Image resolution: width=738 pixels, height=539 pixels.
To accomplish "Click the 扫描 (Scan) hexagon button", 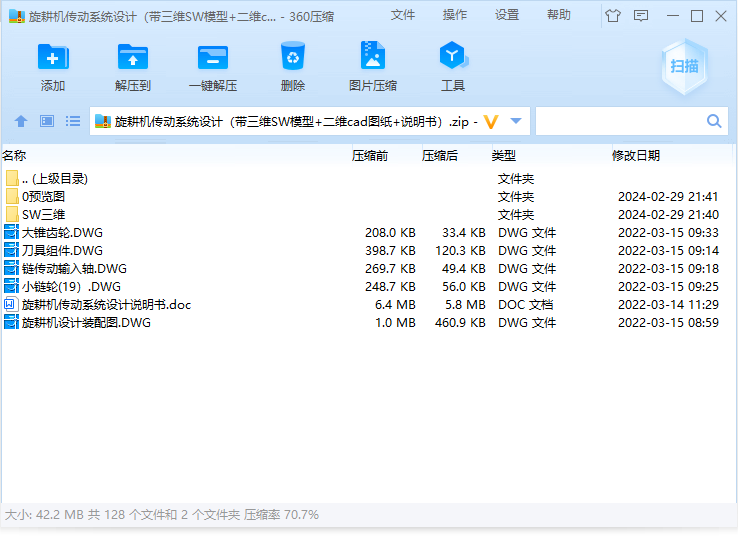I will click(684, 66).
